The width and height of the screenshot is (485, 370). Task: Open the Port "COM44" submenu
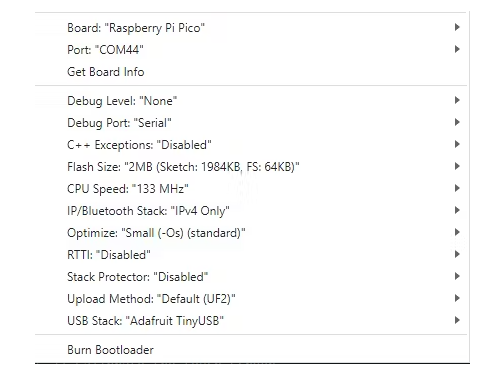tap(251, 49)
